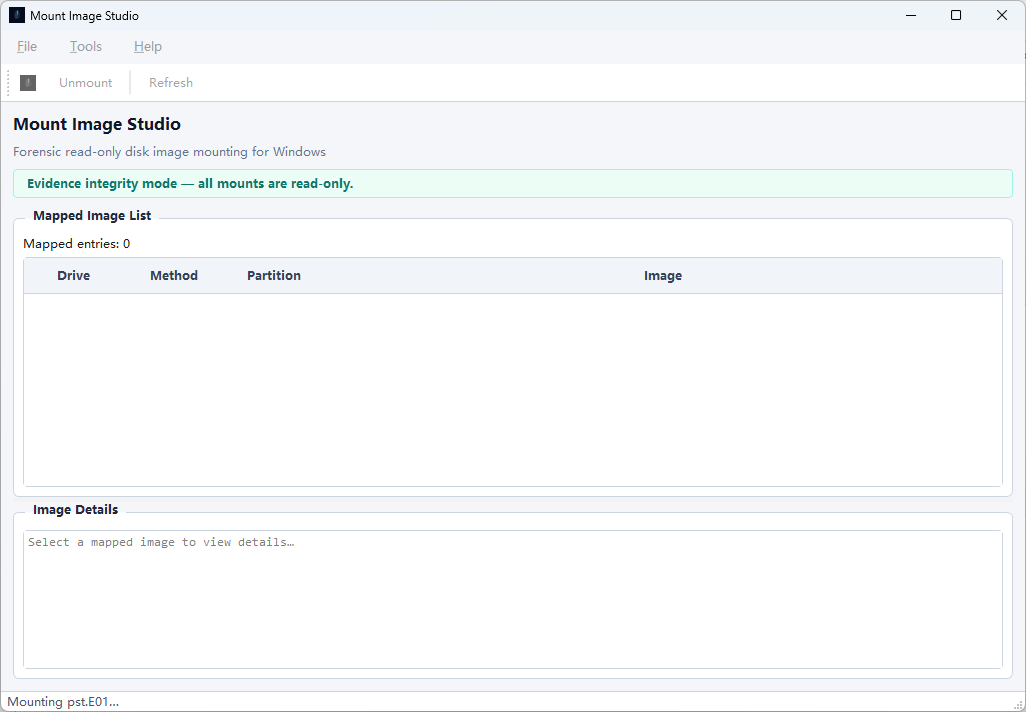Sort by the Image column header

click(x=663, y=276)
